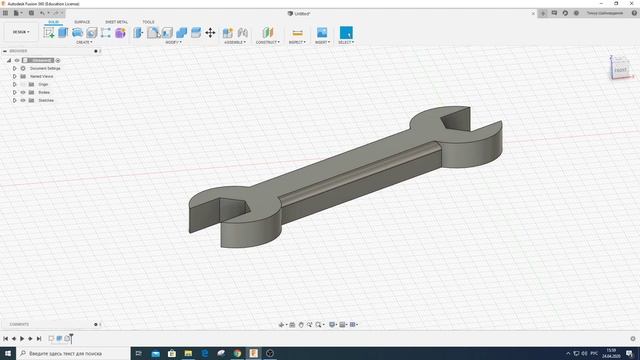Select the Create Form purple icon
640x360 pixels.
tap(120, 33)
